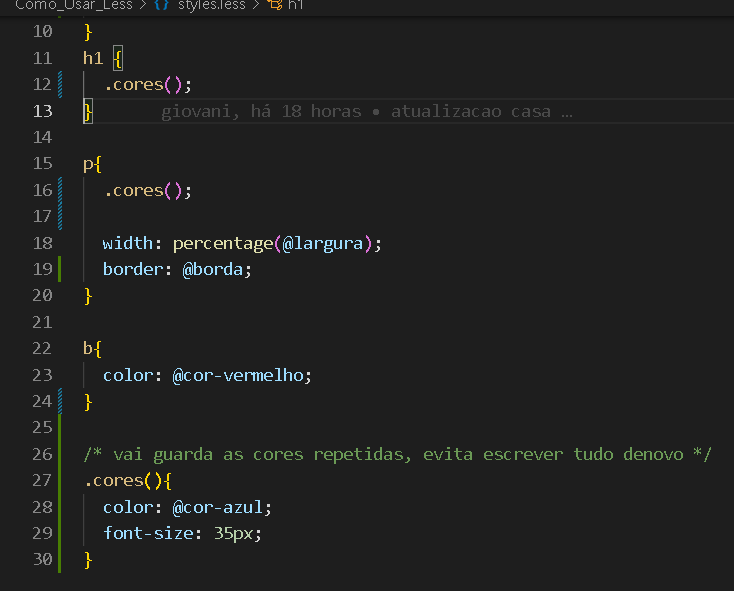
Task: Click the @largura variable
Action: click(x=323, y=244)
